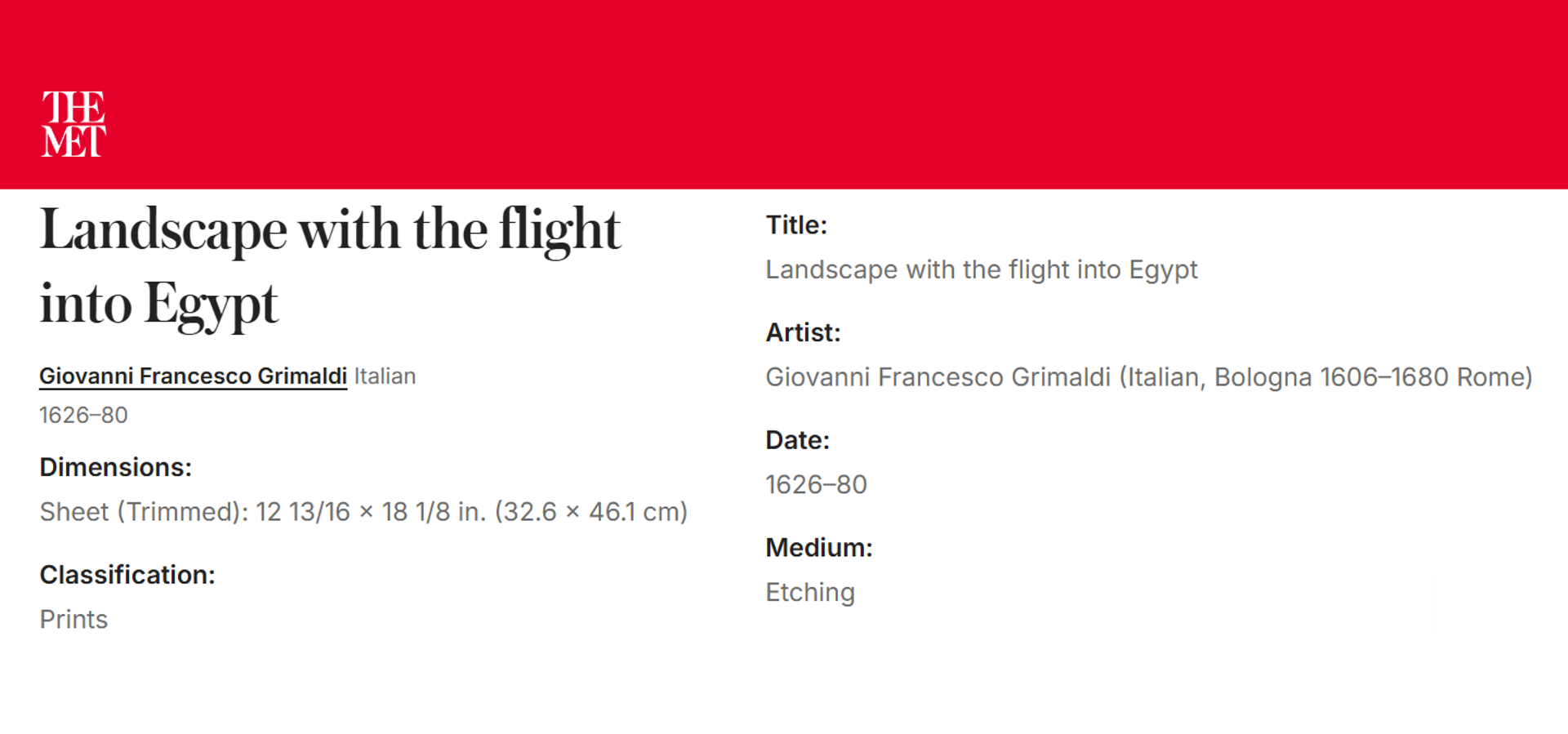Click the 'Title:' field label
The height and width of the screenshot is (734, 1568).
pyautogui.click(x=796, y=225)
